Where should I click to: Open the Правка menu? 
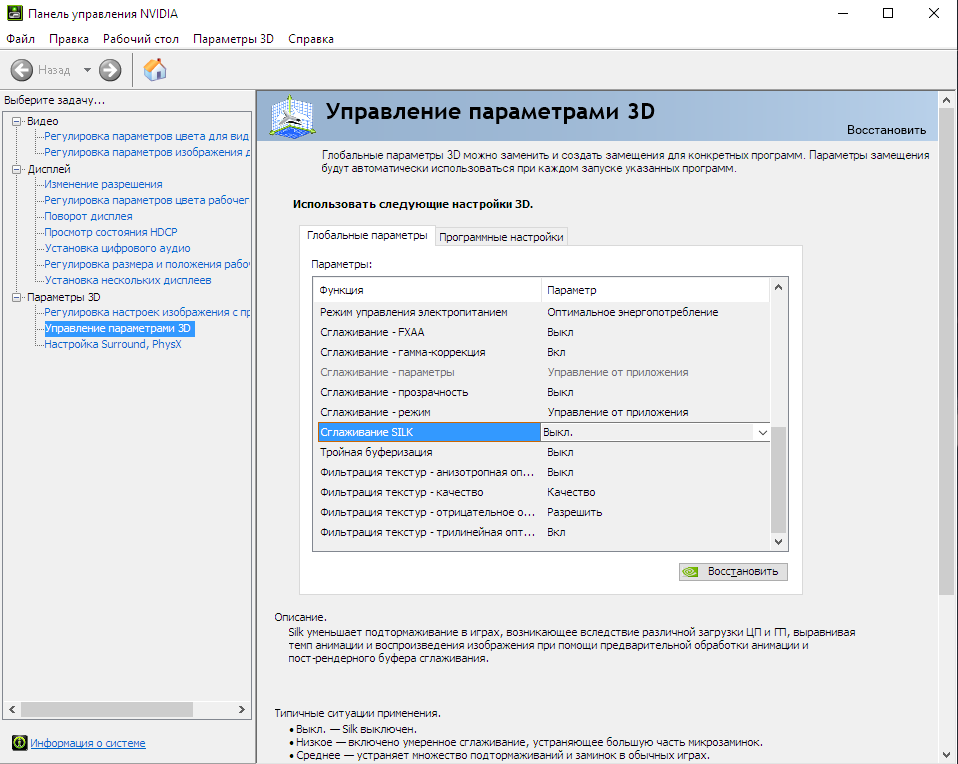point(68,39)
